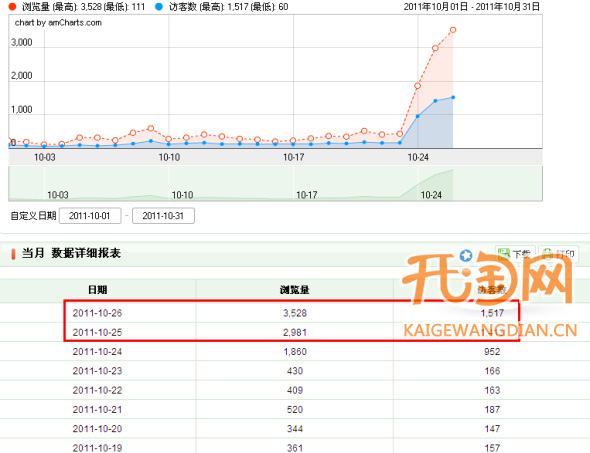590x453 pixels.
Task: Open the 2011-10-01 start date field
Action: (x=90, y=216)
